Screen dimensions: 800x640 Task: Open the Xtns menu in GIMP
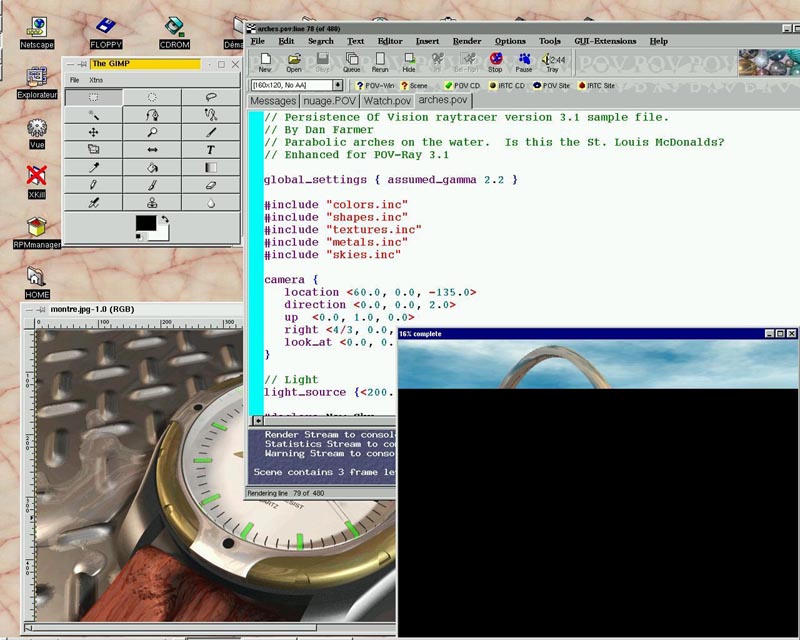coord(96,80)
